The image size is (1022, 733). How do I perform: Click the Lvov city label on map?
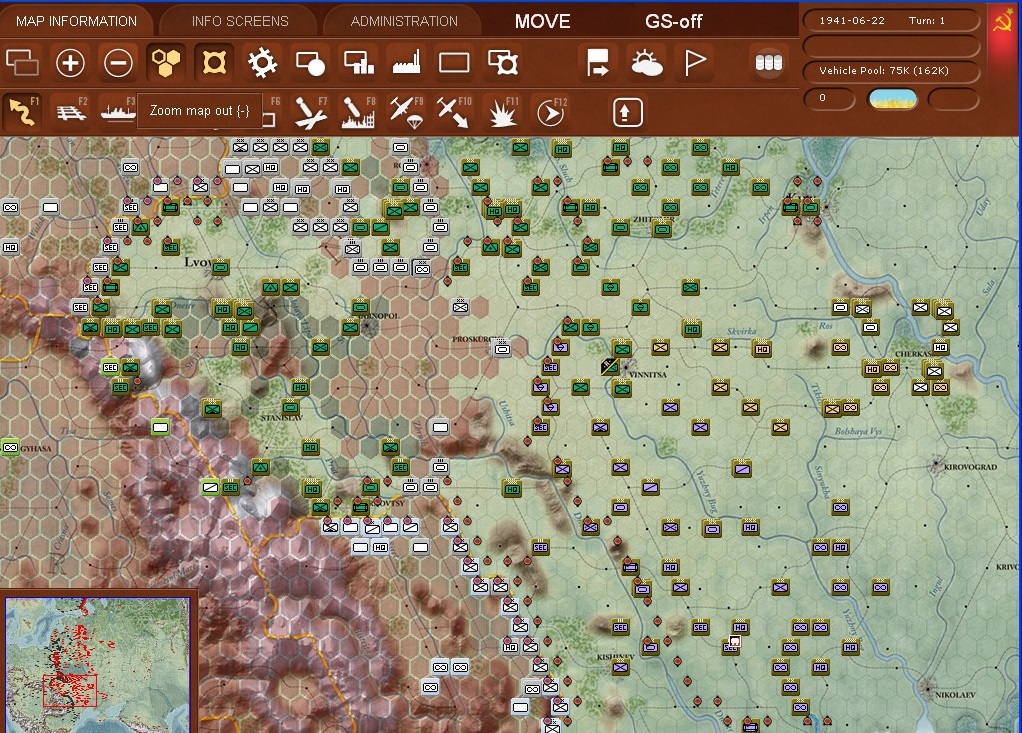[197, 262]
